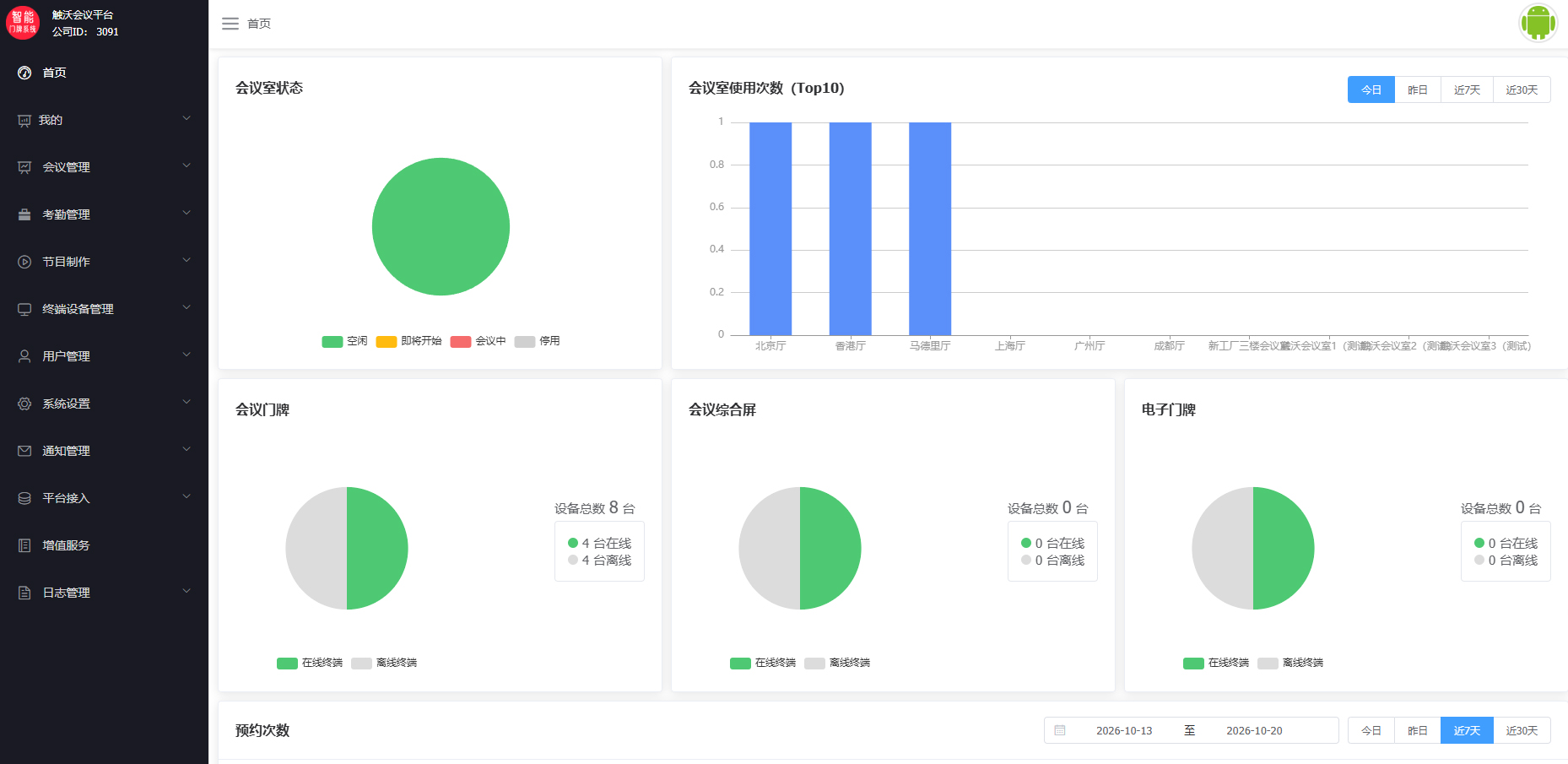
Task: Click the 通知管理 envelope icon
Action: tap(24, 451)
